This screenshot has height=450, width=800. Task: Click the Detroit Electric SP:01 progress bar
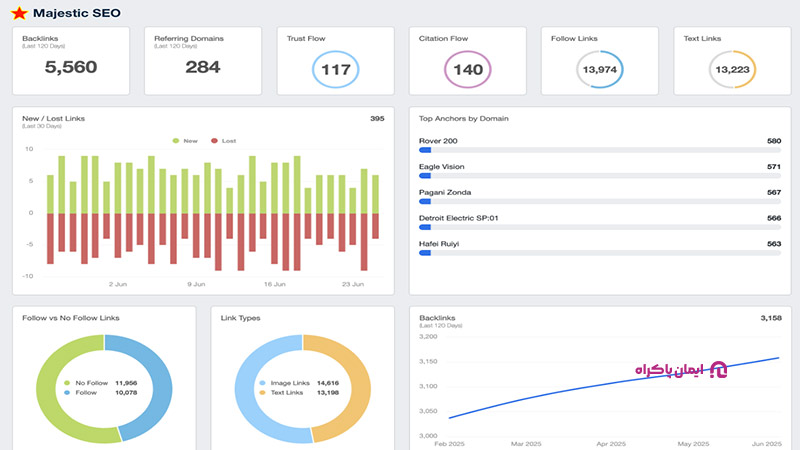pos(600,227)
